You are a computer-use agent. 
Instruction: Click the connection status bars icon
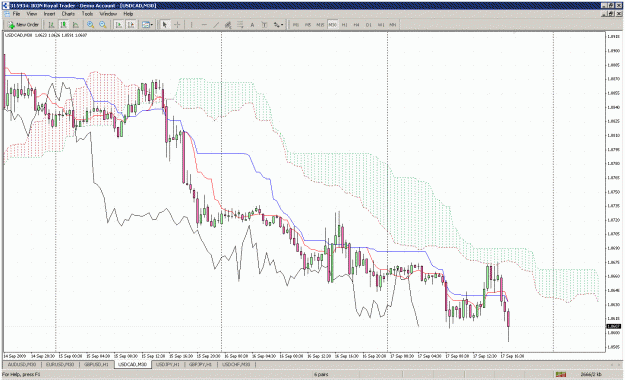pos(561,374)
